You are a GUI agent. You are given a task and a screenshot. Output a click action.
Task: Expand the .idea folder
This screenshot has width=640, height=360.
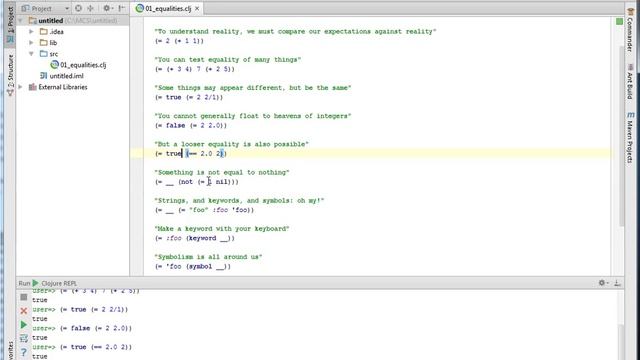coord(31,31)
